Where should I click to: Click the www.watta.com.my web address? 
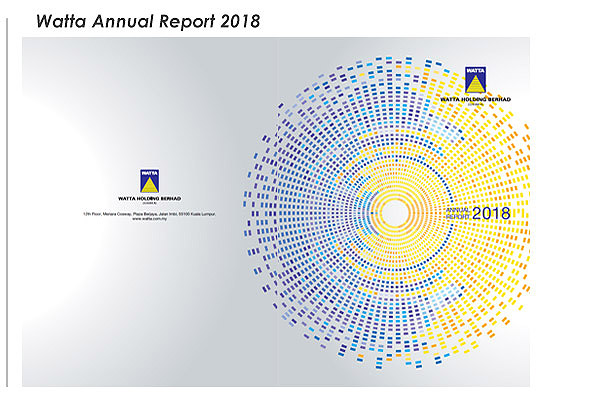click(150, 219)
